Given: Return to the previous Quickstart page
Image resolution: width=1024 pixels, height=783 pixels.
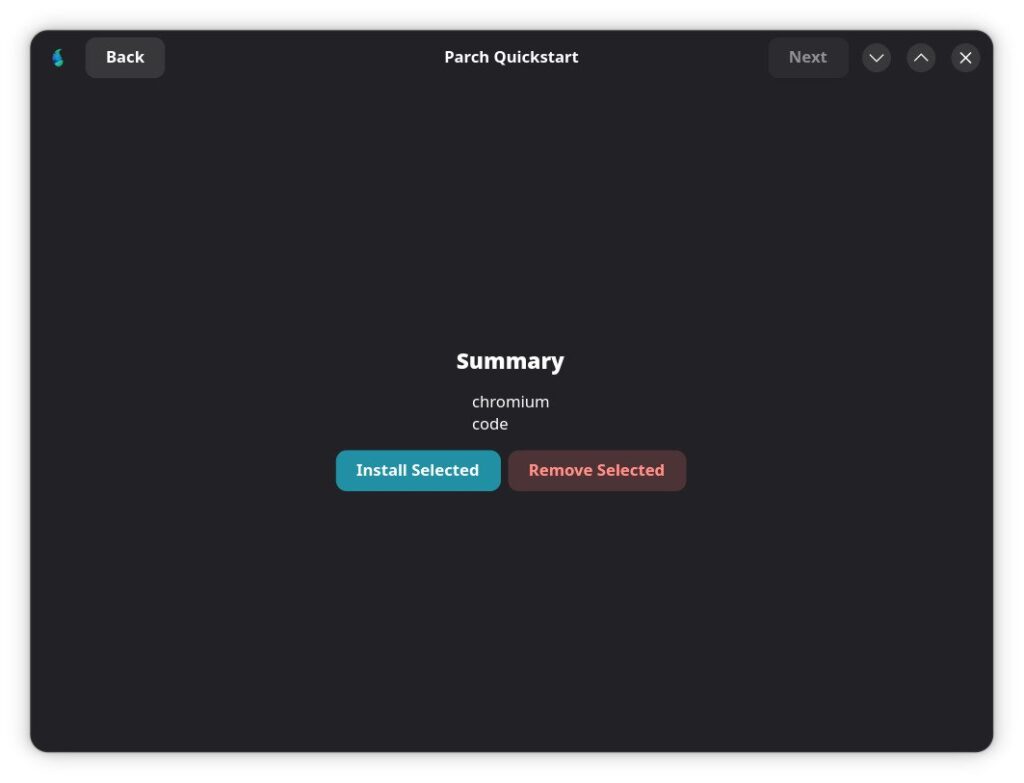Looking at the screenshot, I should tap(125, 58).
